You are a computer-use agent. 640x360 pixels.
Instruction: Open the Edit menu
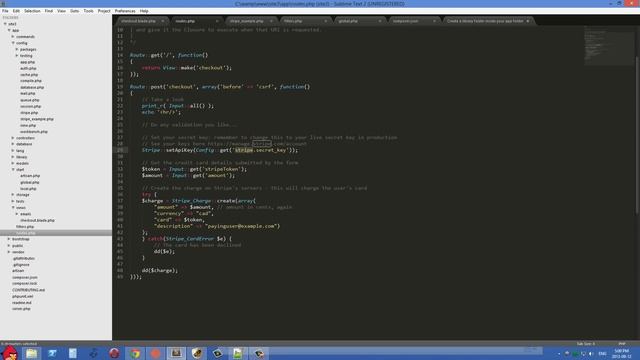(x=16, y=11)
